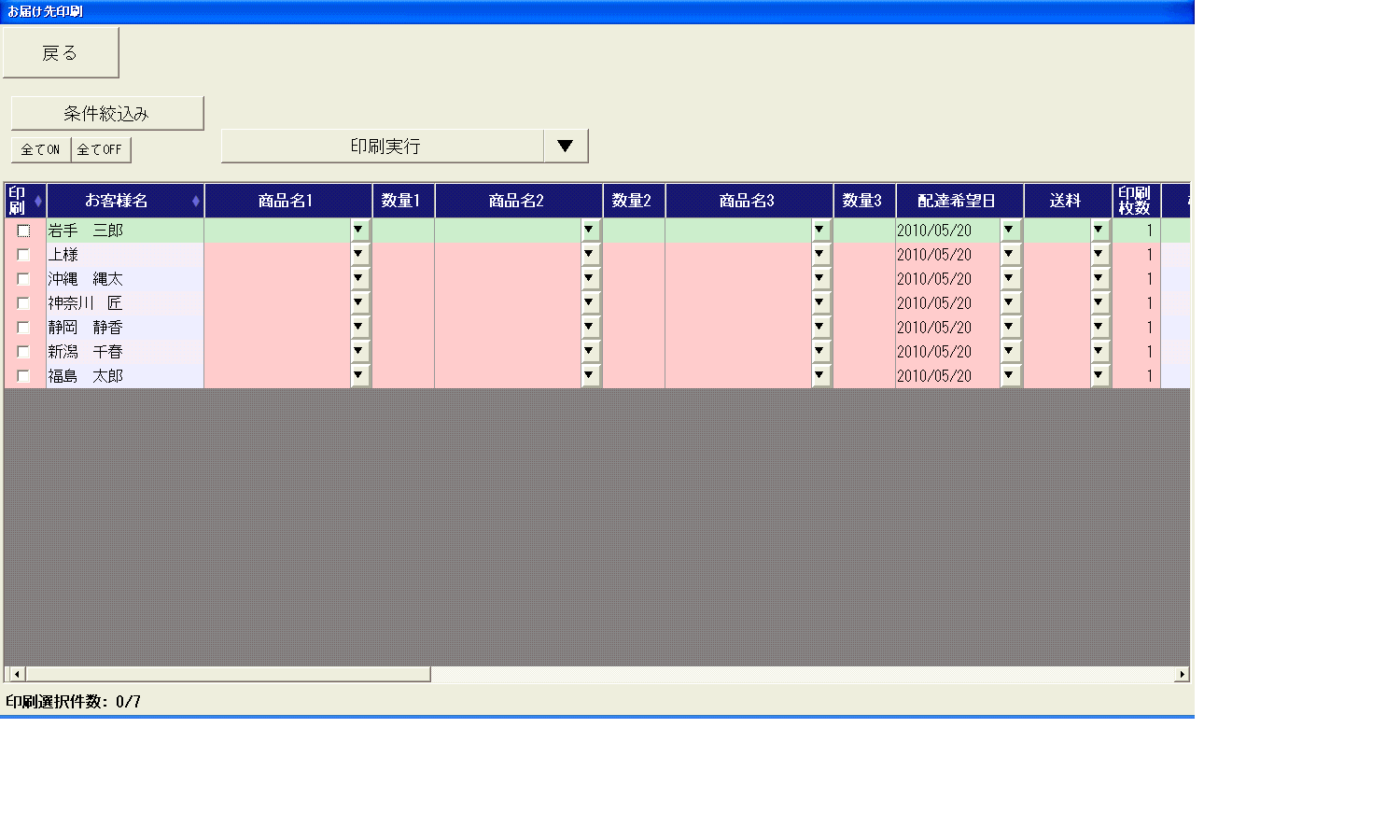Open the dropdown arrow beside 印刷実行

pos(566,146)
